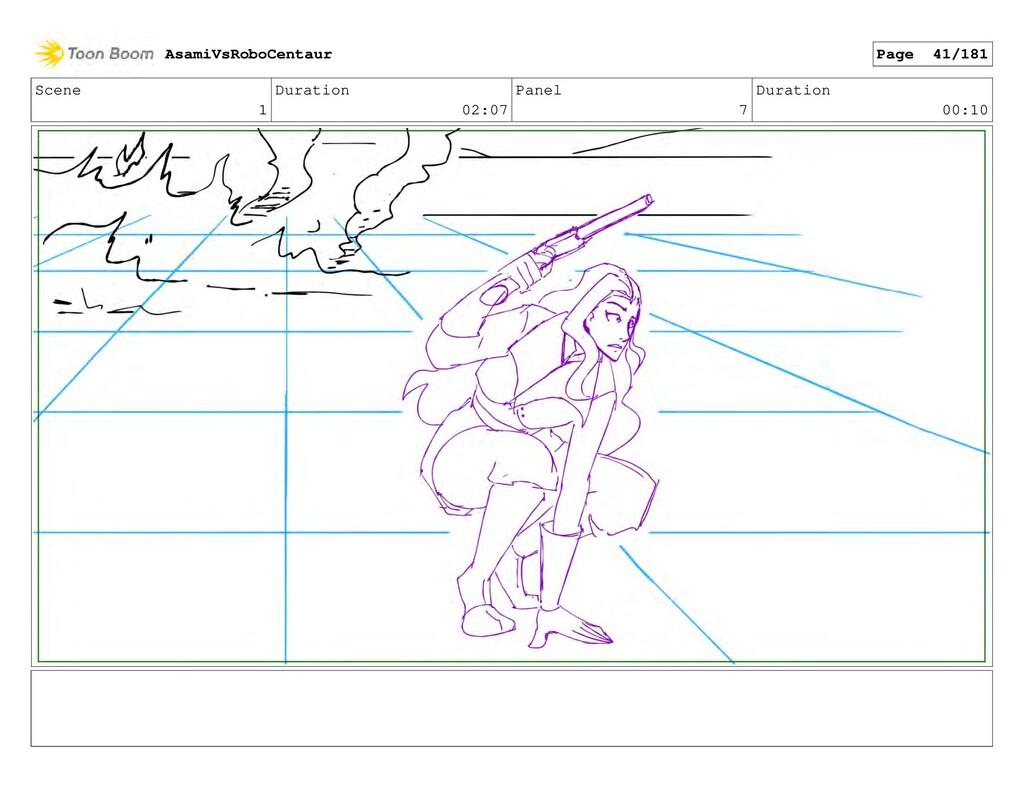Click the Toon Boom logo
This screenshot has width=1024, height=793.
(x=94, y=54)
